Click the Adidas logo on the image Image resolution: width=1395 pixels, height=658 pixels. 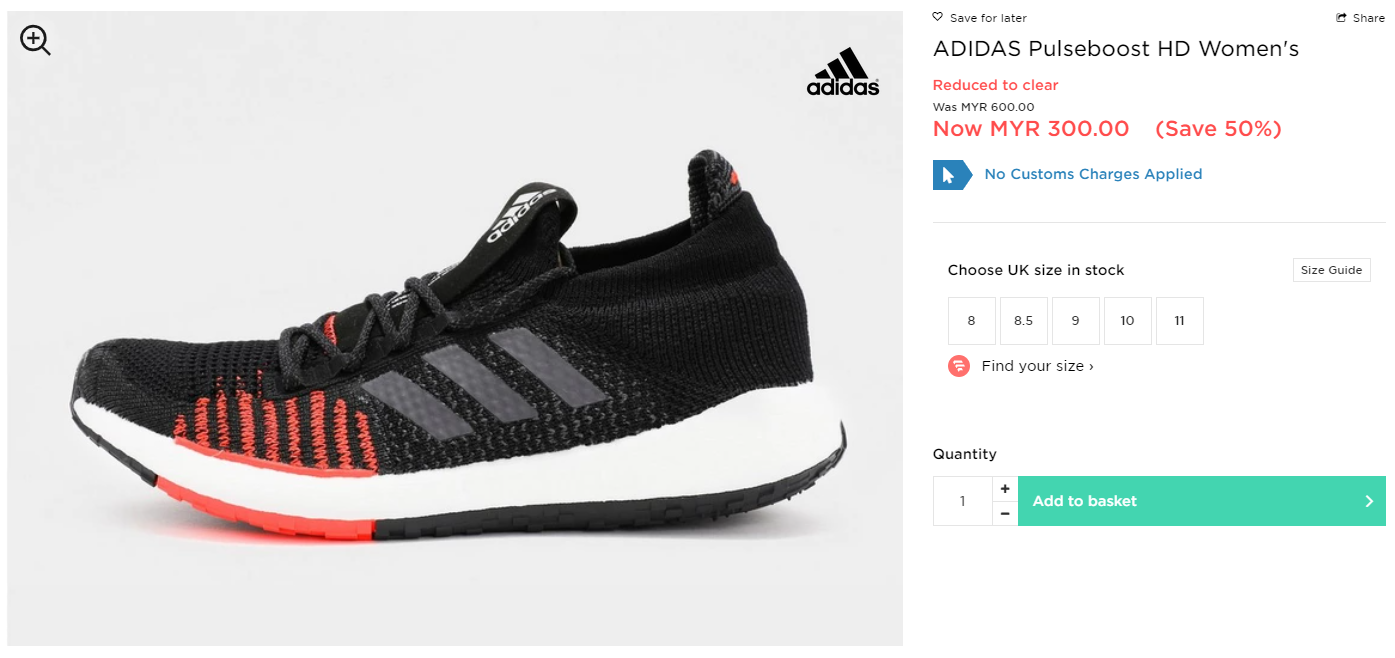(x=843, y=72)
